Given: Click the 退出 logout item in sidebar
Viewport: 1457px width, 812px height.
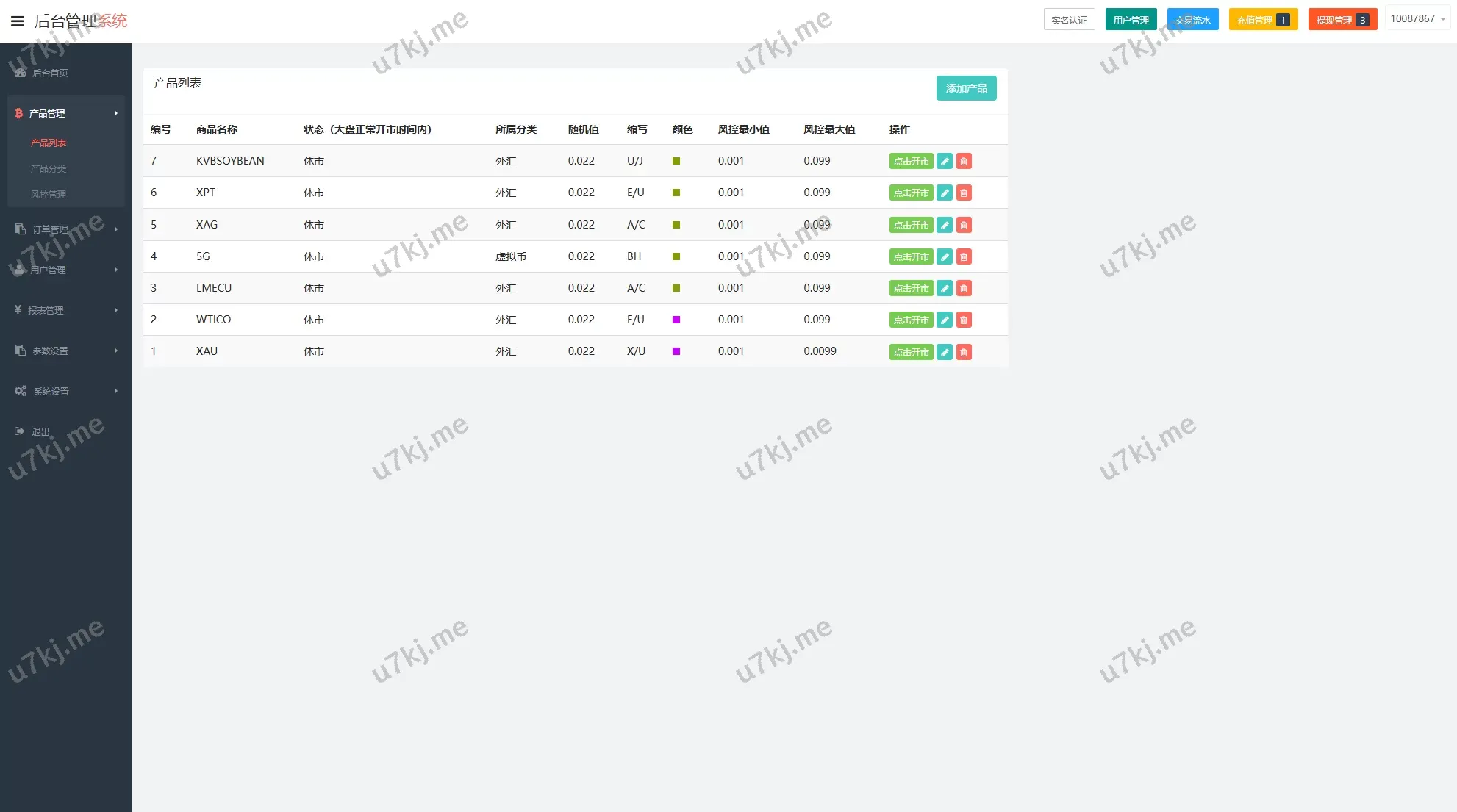Looking at the screenshot, I should pos(40,431).
